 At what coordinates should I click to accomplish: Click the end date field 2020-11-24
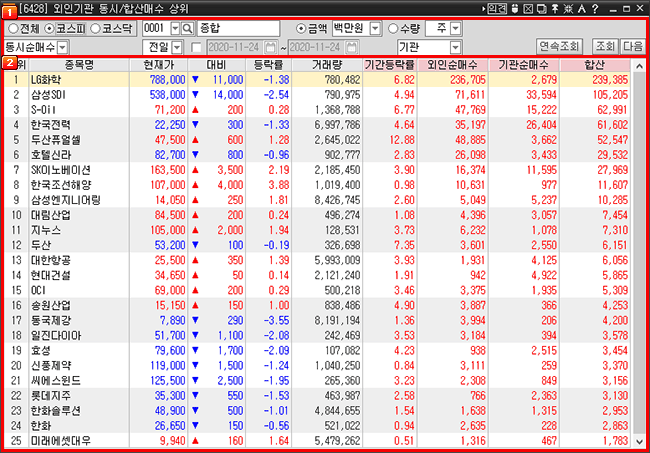pyautogui.click(x=317, y=47)
